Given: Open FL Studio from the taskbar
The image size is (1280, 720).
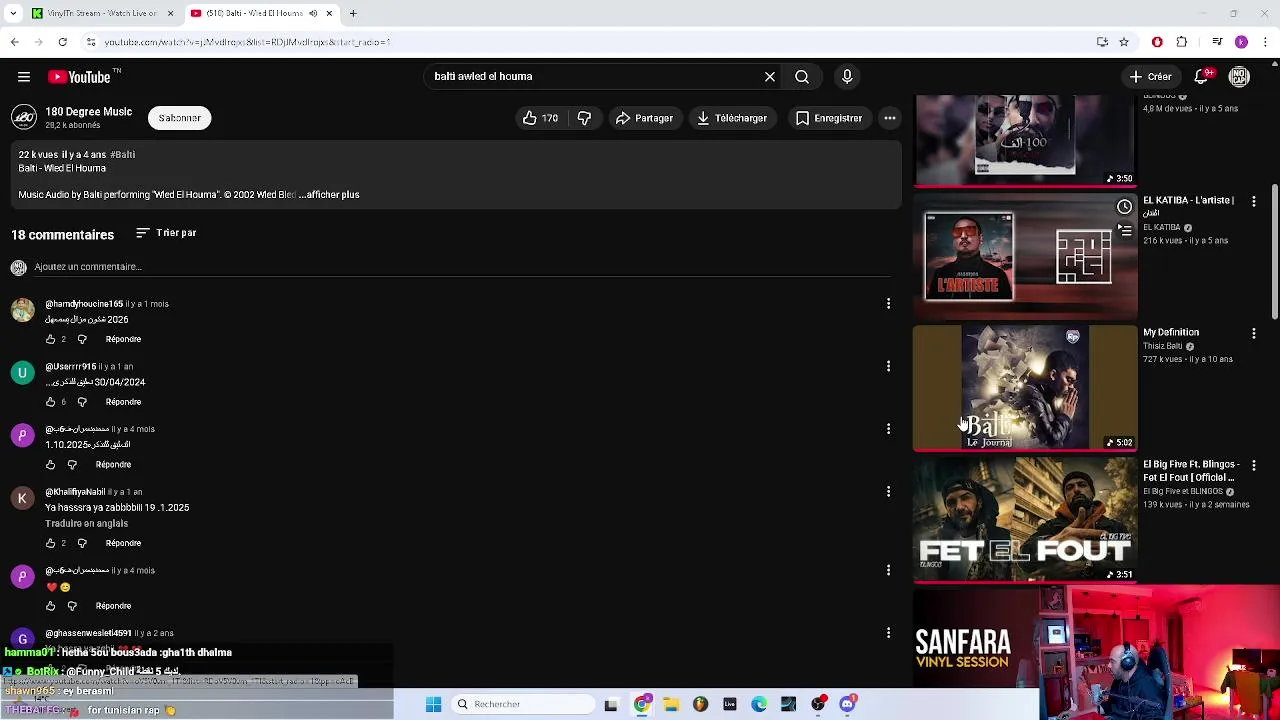Looking at the screenshot, I should (700, 704).
